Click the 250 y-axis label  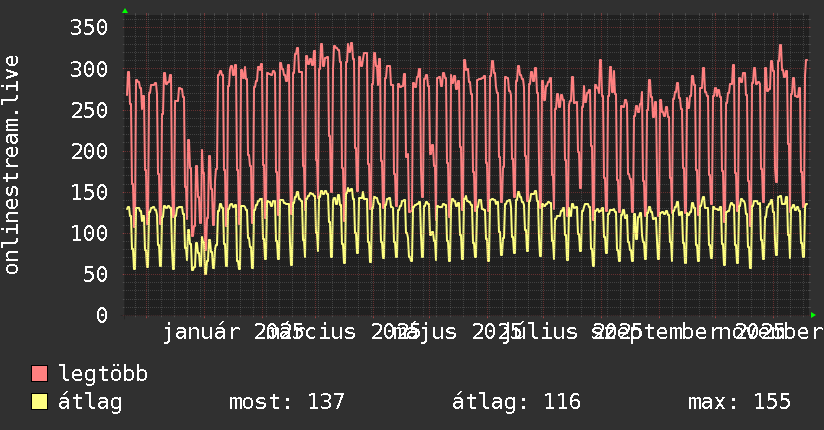(89, 110)
